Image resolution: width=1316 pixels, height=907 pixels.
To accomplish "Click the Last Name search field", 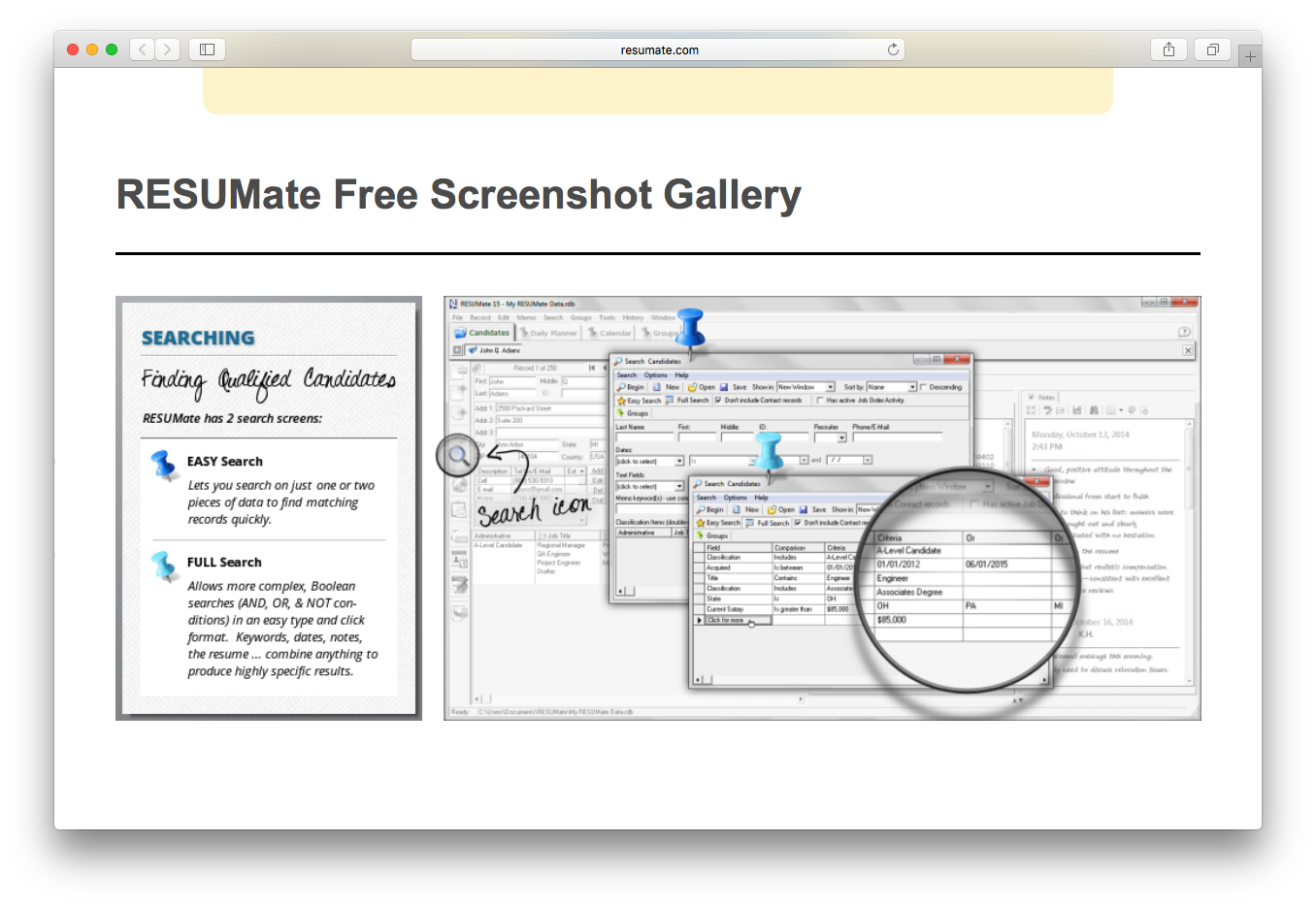I will tap(644, 437).
